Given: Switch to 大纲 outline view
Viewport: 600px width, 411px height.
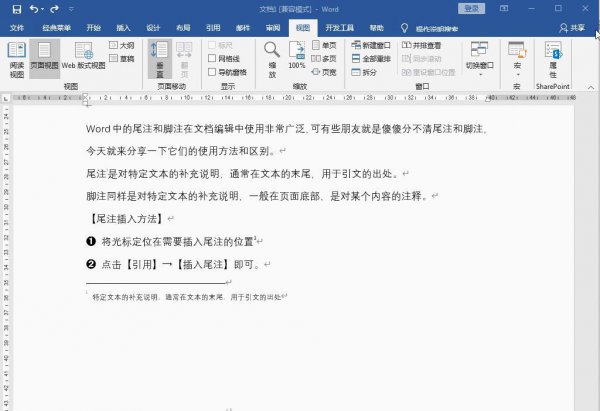Looking at the screenshot, I should click(122, 45).
